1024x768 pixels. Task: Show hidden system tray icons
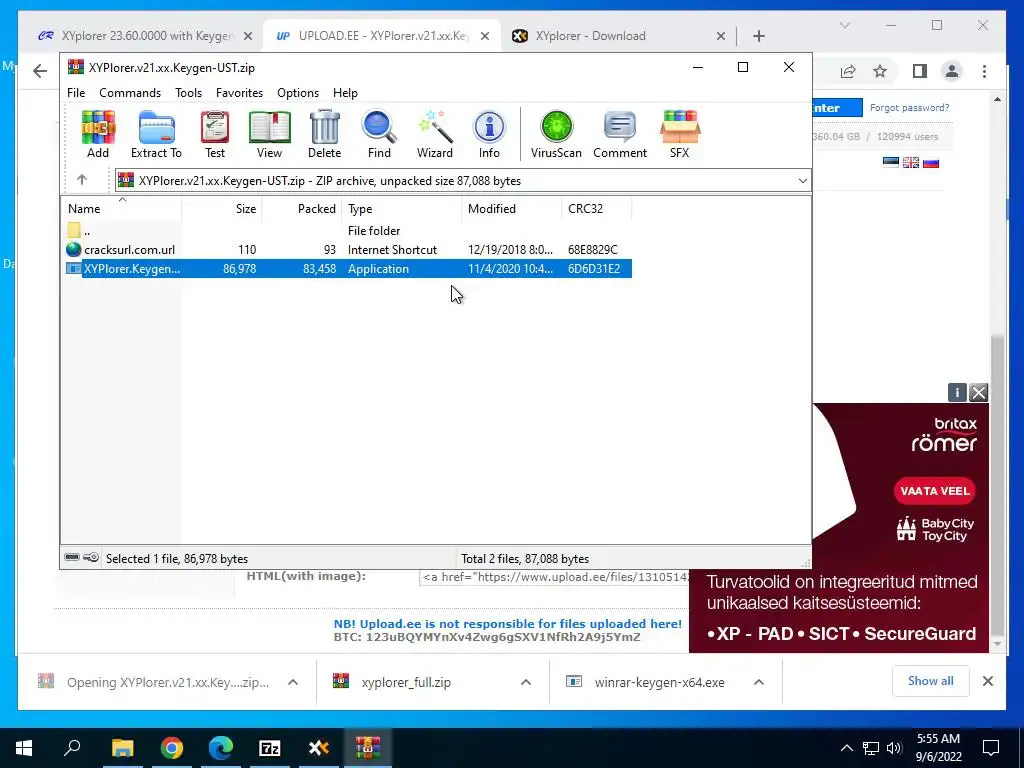846,748
